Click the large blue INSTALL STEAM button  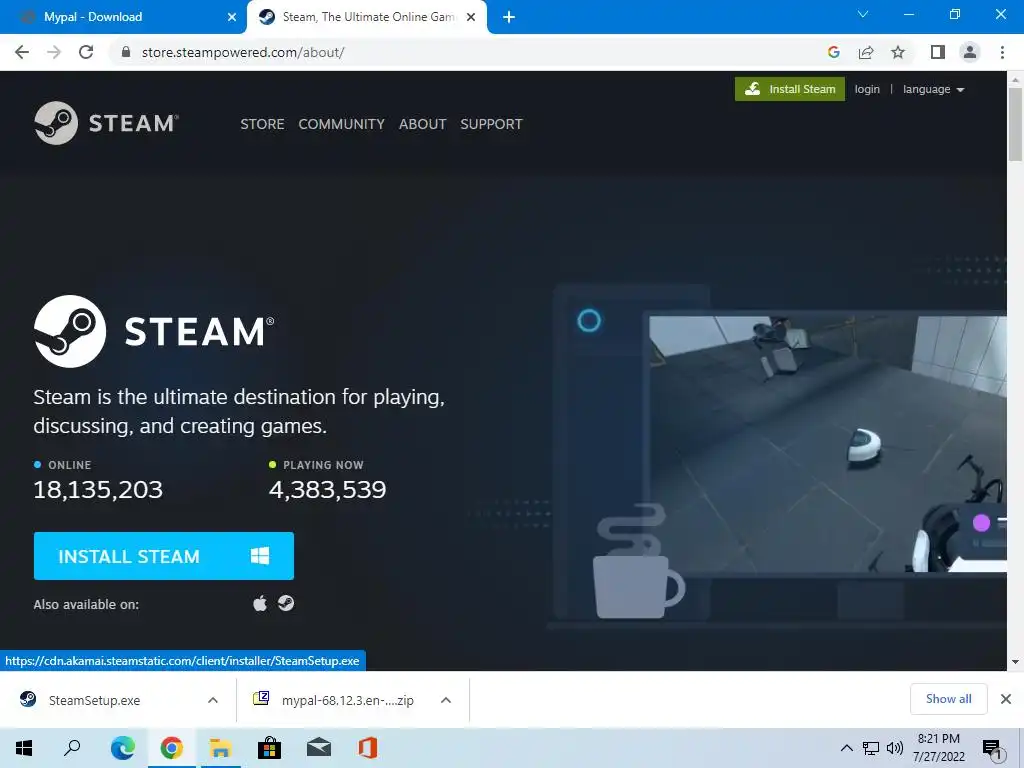164,556
